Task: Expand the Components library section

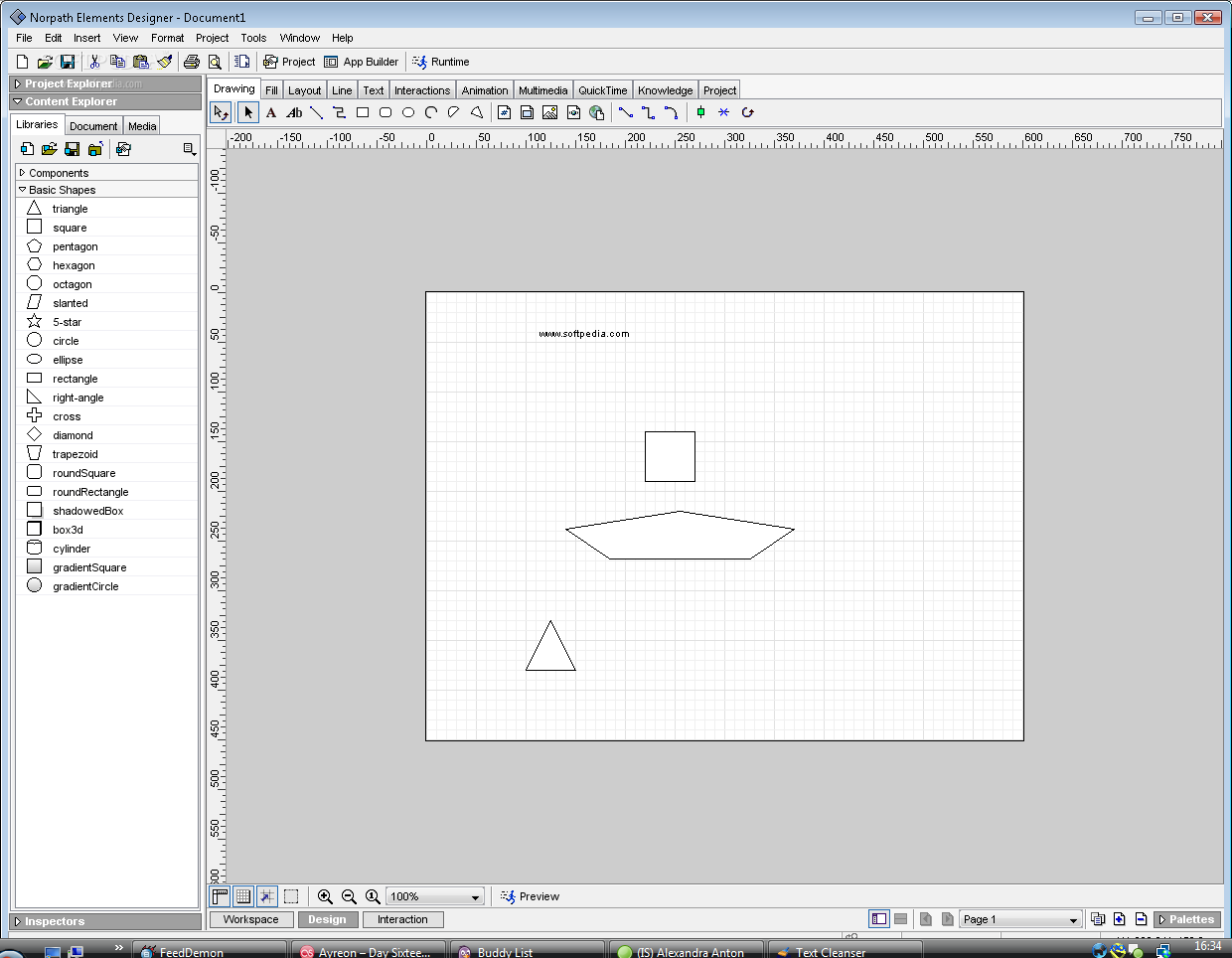Action: [23, 173]
